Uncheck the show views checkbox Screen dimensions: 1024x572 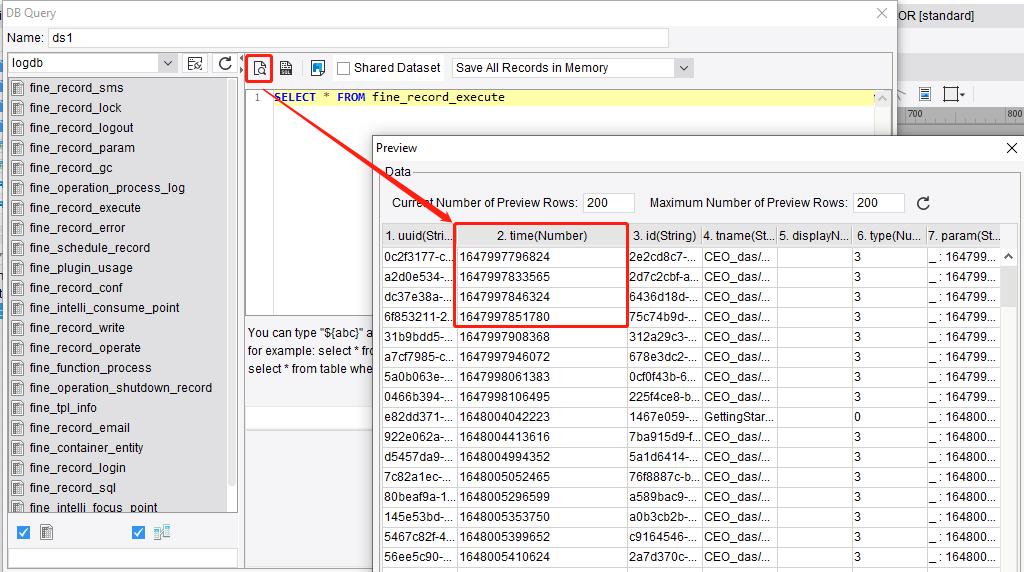(138, 533)
